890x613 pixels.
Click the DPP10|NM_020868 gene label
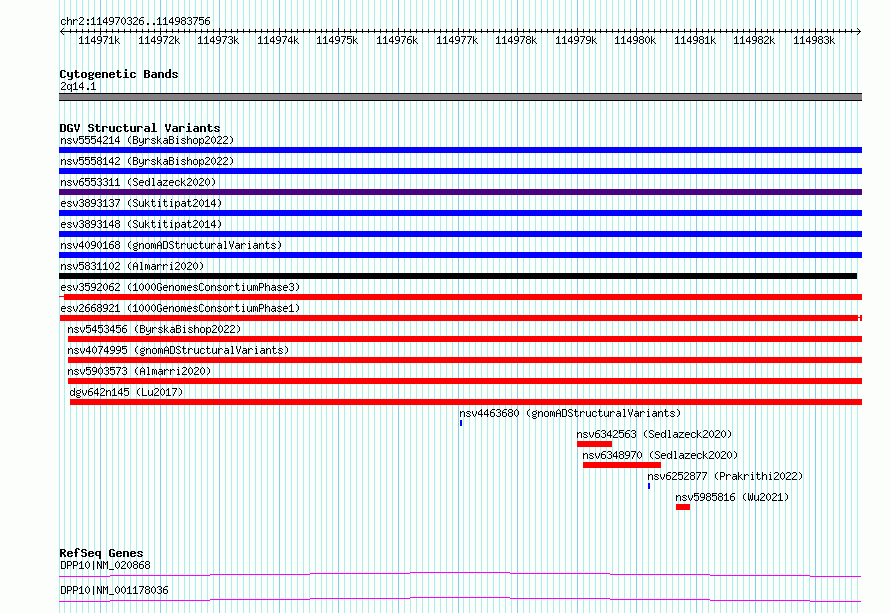point(105,565)
